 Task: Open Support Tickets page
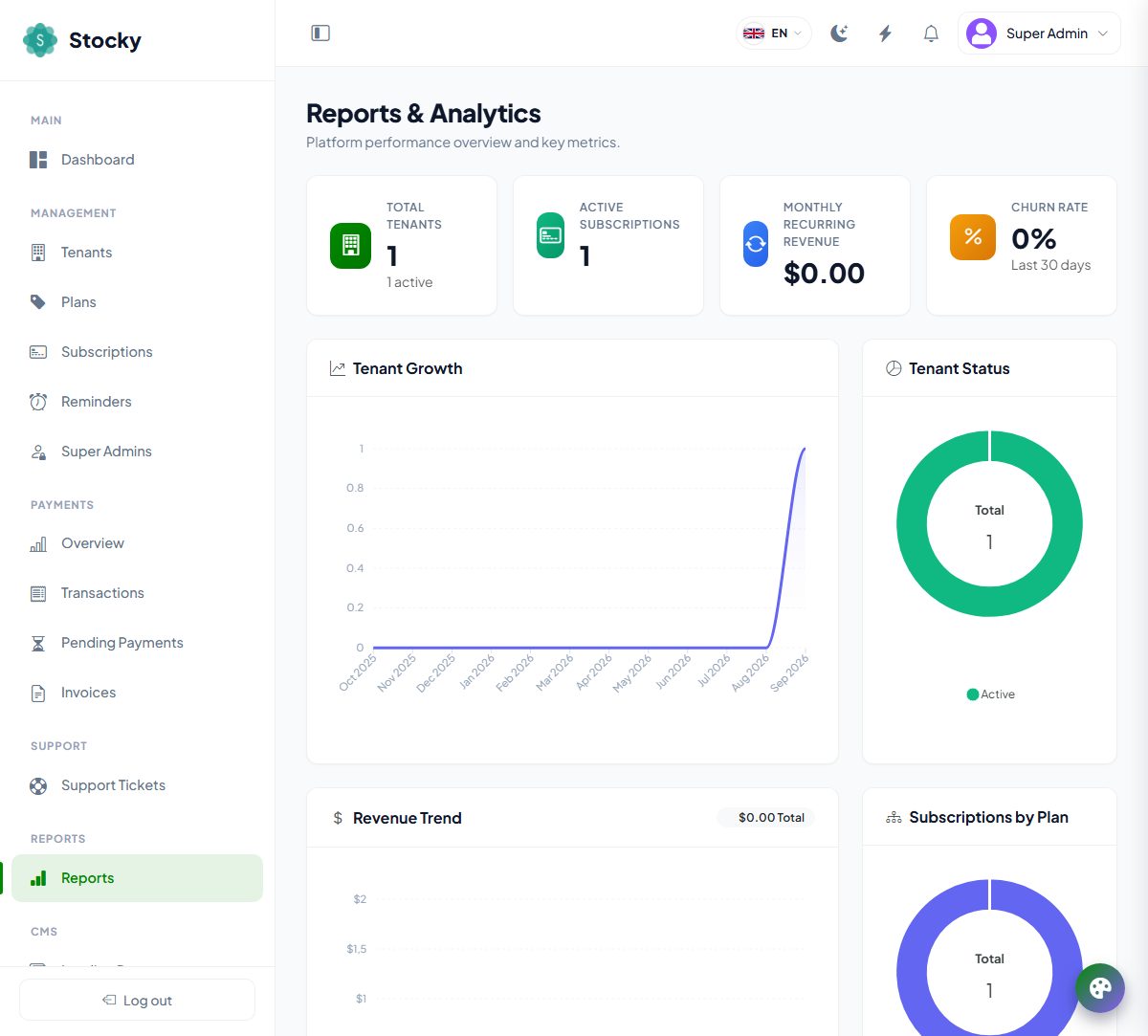point(138,785)
